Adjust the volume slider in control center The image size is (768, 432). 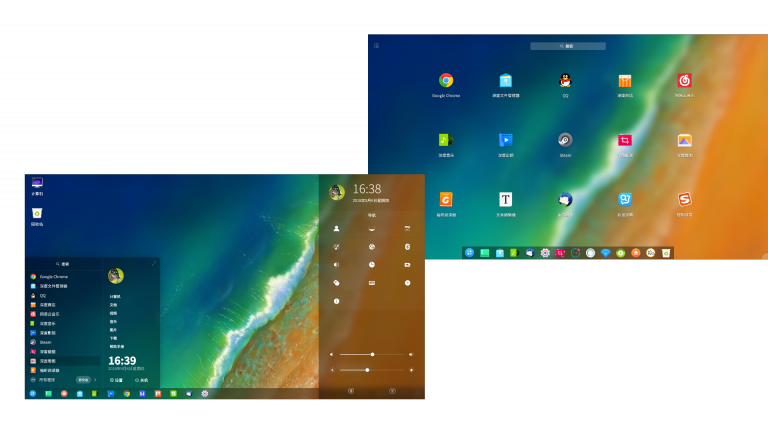click(372, 354)
